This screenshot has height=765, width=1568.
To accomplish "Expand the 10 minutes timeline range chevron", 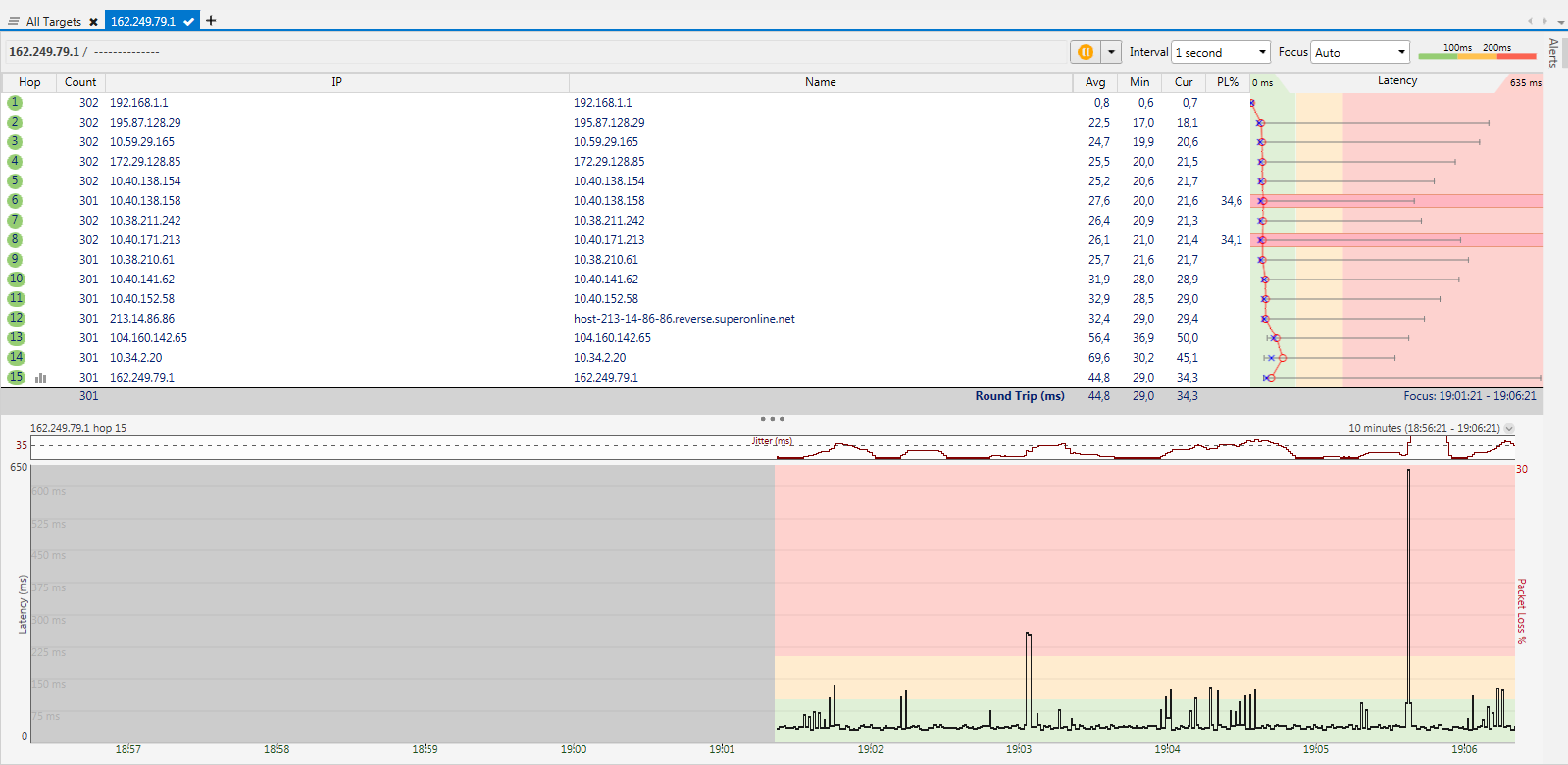I will point(1509,428).
